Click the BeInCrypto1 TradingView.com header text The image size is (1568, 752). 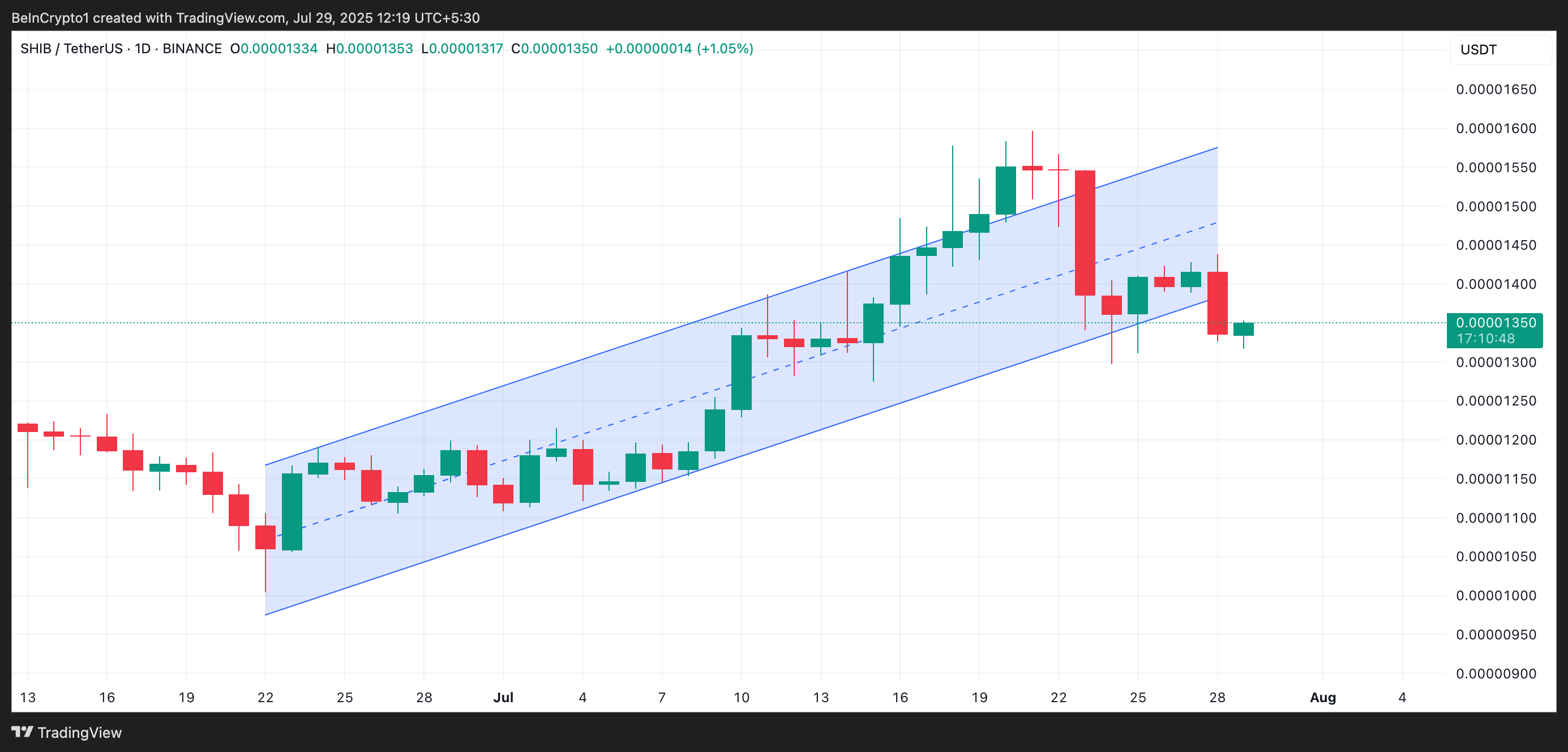(x=245, y=18)
